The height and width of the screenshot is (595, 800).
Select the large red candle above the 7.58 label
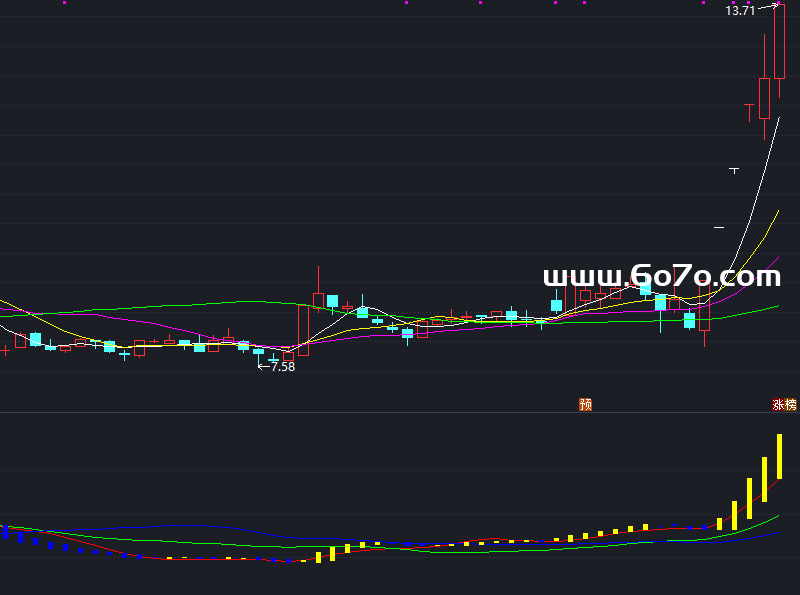[303, 331]
